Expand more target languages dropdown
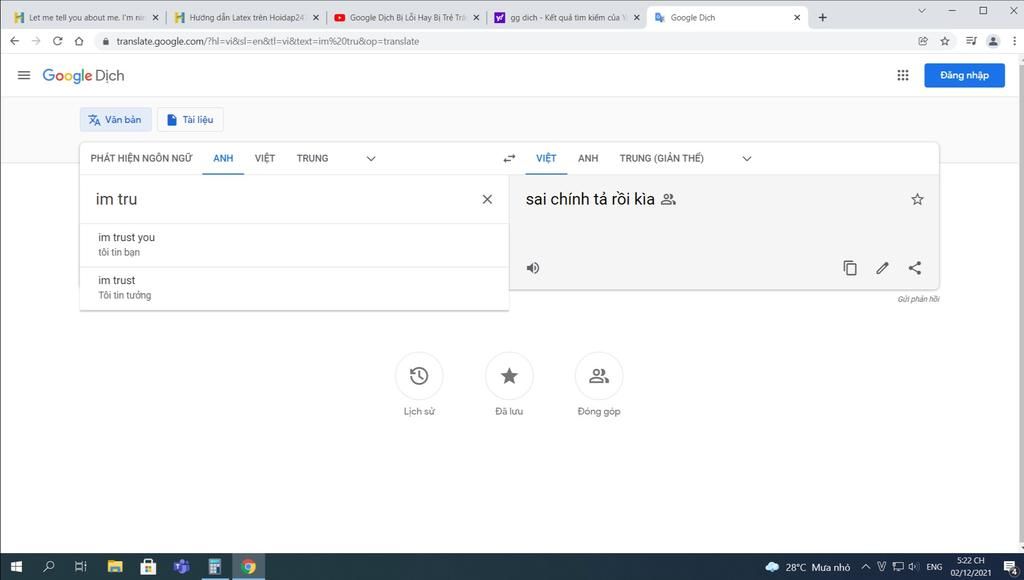This screenshot has width=1024, height=580. pos(746,159)
